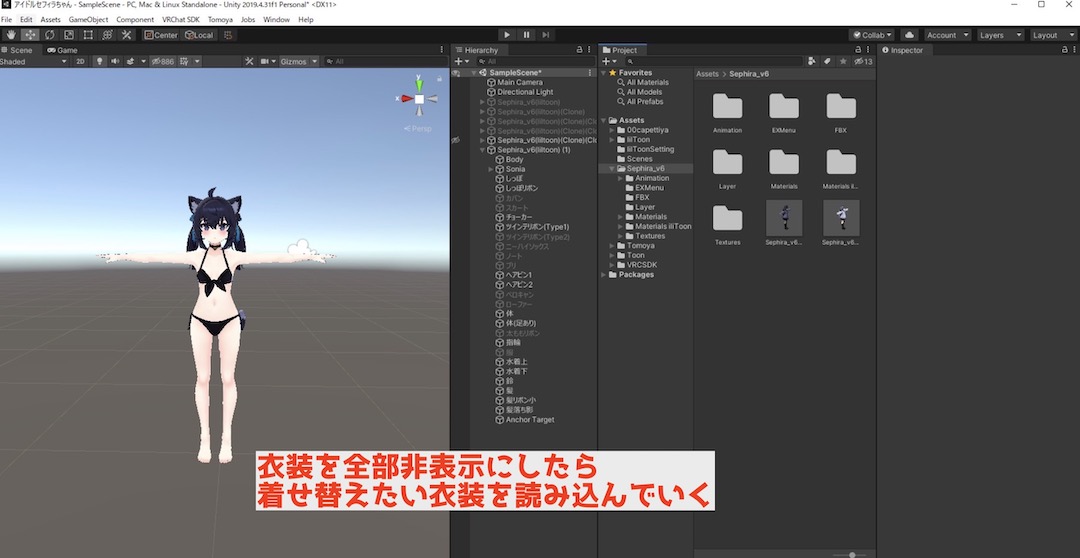Click the cloud services icon

pyautogui.click(x=908, y=34)
